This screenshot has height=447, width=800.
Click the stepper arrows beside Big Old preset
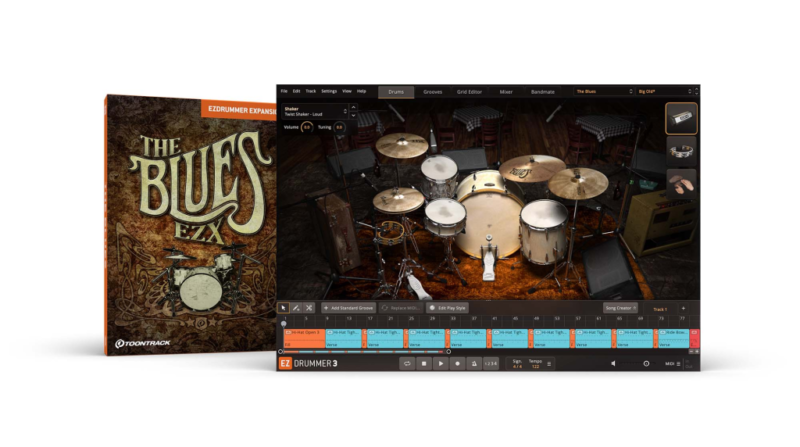tap(696, 91)
